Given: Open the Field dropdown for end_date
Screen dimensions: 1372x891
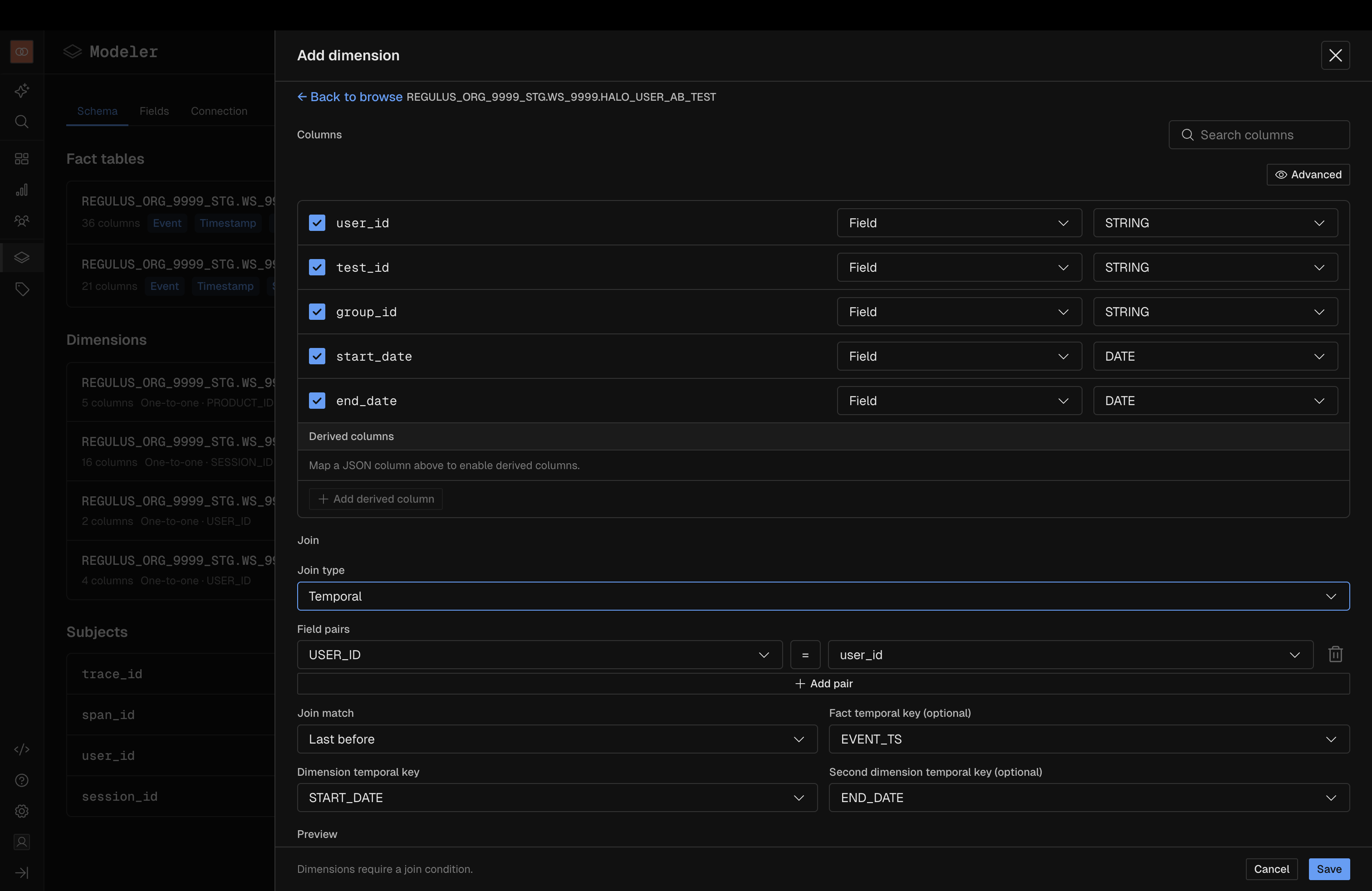Looking at the screenshot, I should tap(959, 401).
